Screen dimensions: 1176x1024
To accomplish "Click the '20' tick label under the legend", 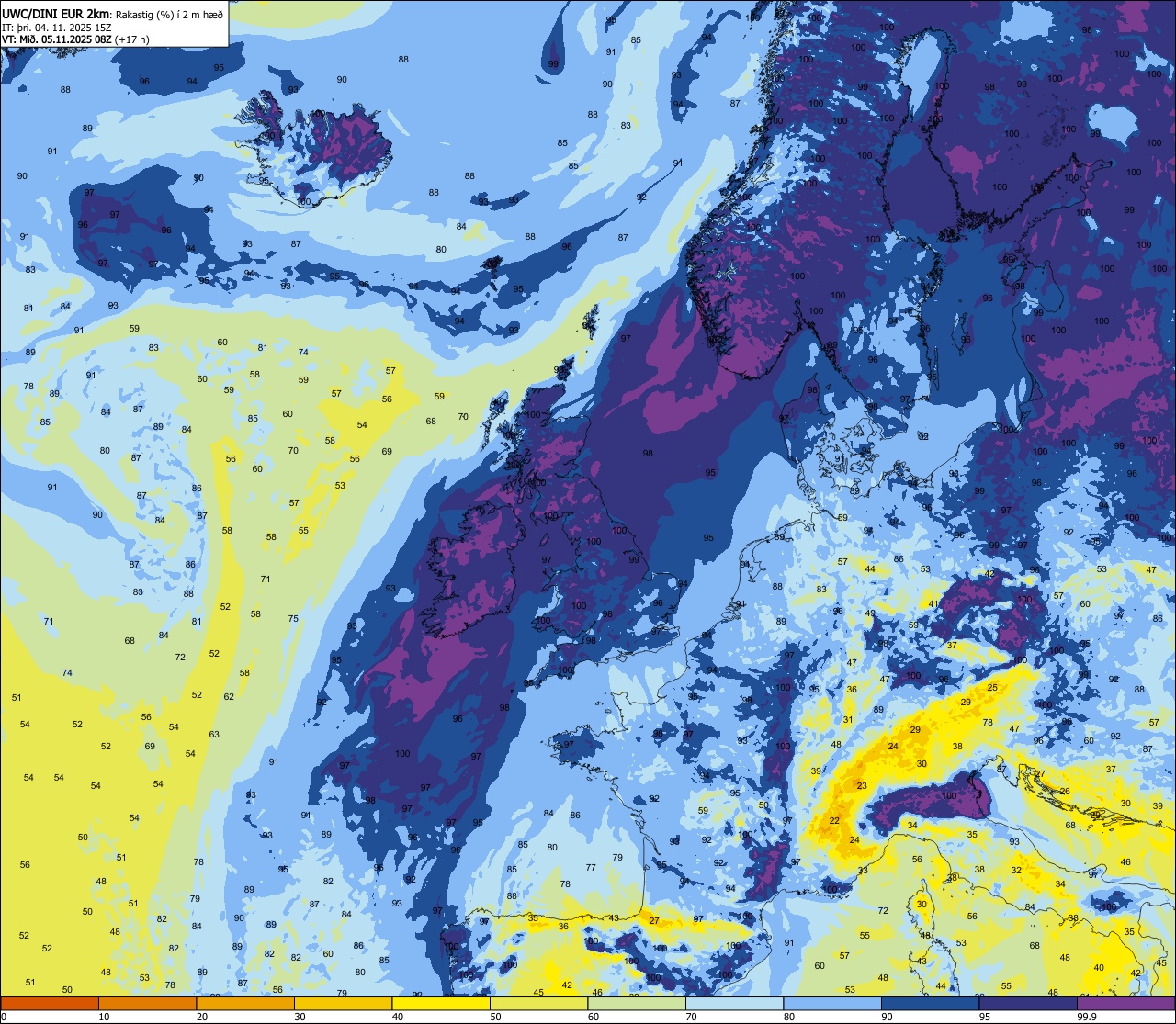I will click(202, 1017).
